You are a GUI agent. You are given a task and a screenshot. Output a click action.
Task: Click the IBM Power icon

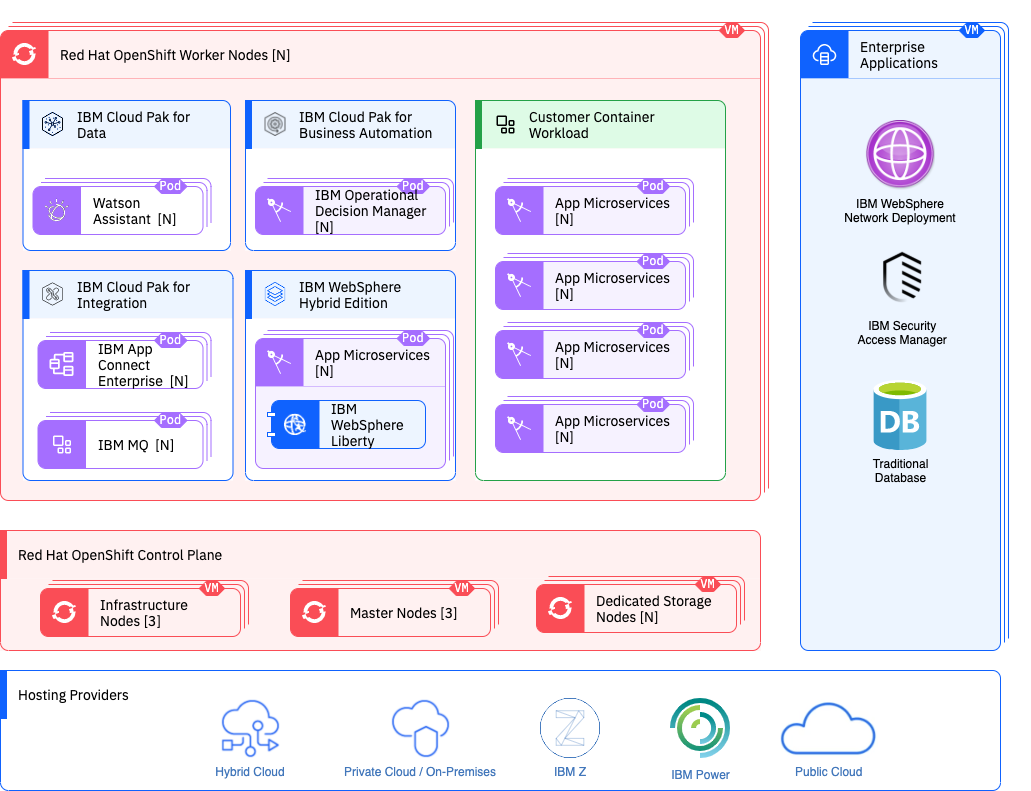point(699,729)
